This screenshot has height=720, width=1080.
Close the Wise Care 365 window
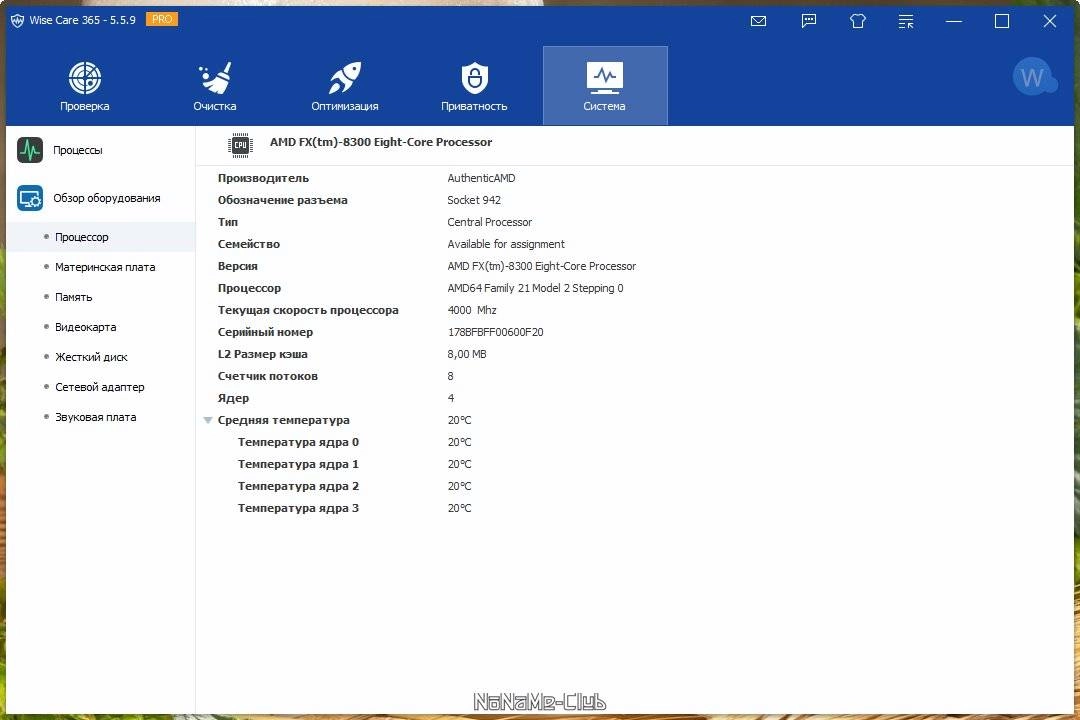point(1050,21)
